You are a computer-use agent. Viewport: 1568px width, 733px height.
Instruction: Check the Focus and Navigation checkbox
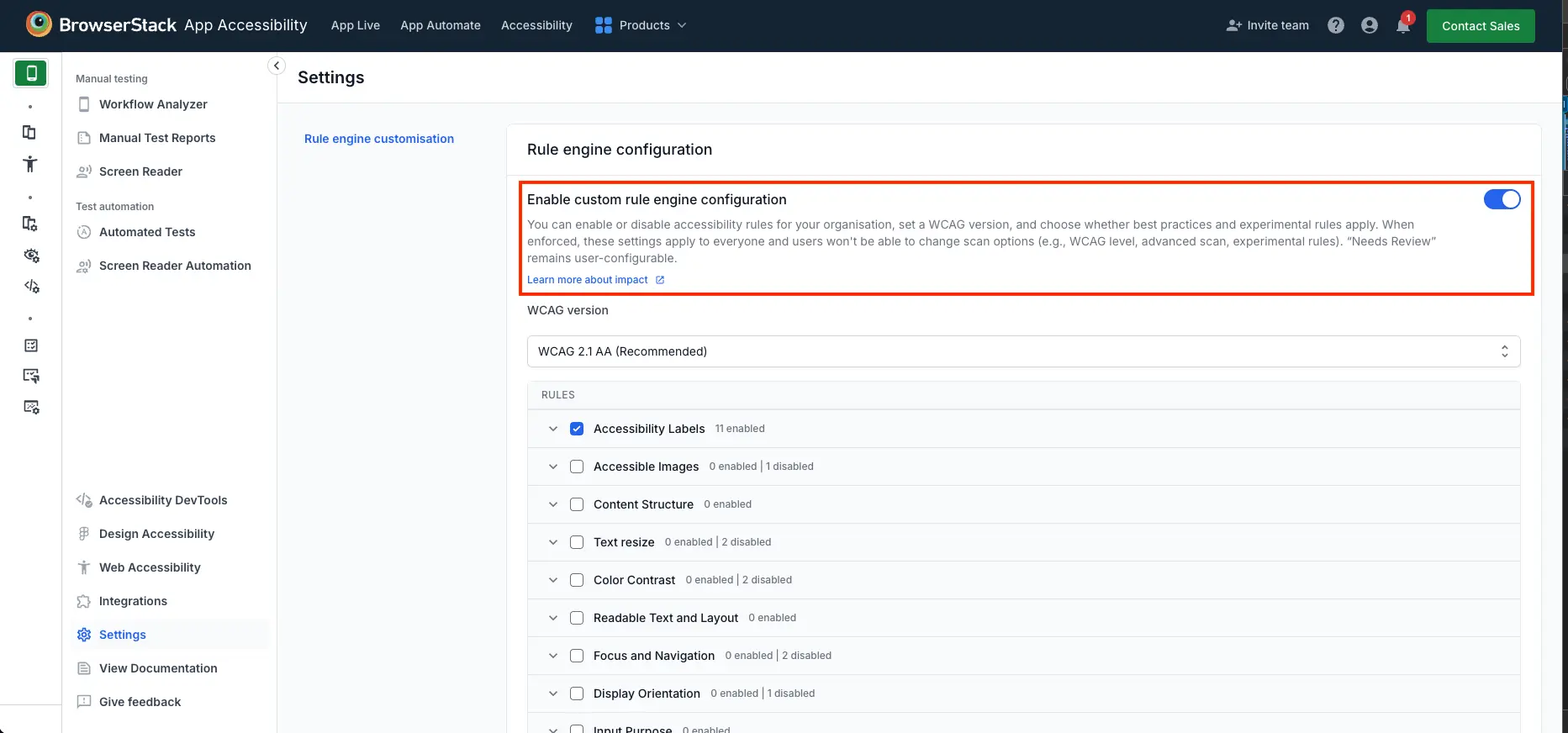coord(577,656)
